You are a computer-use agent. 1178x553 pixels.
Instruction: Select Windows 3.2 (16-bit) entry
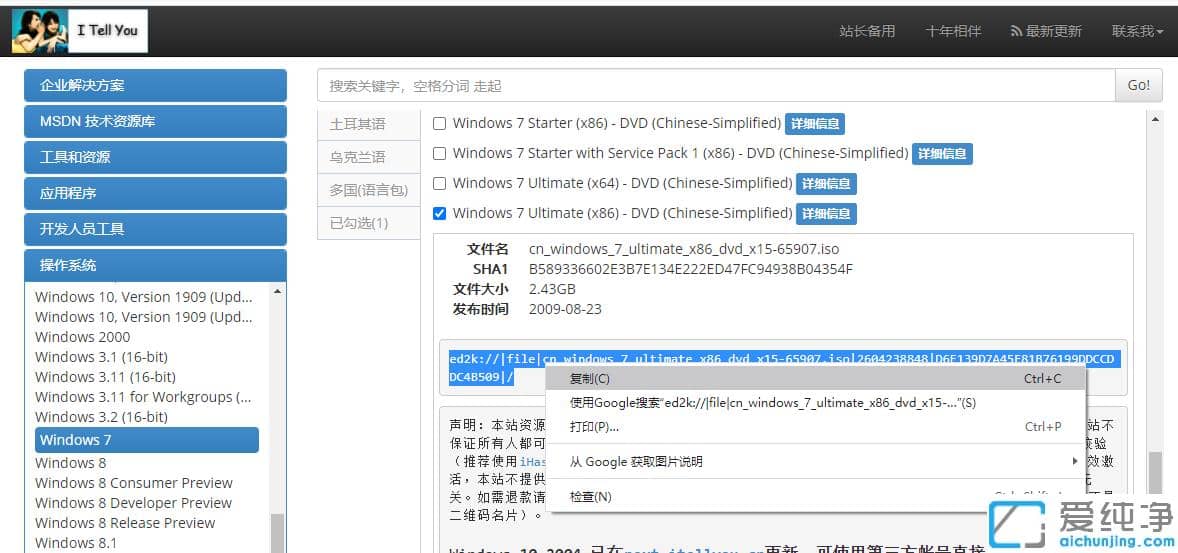point(101,417)
